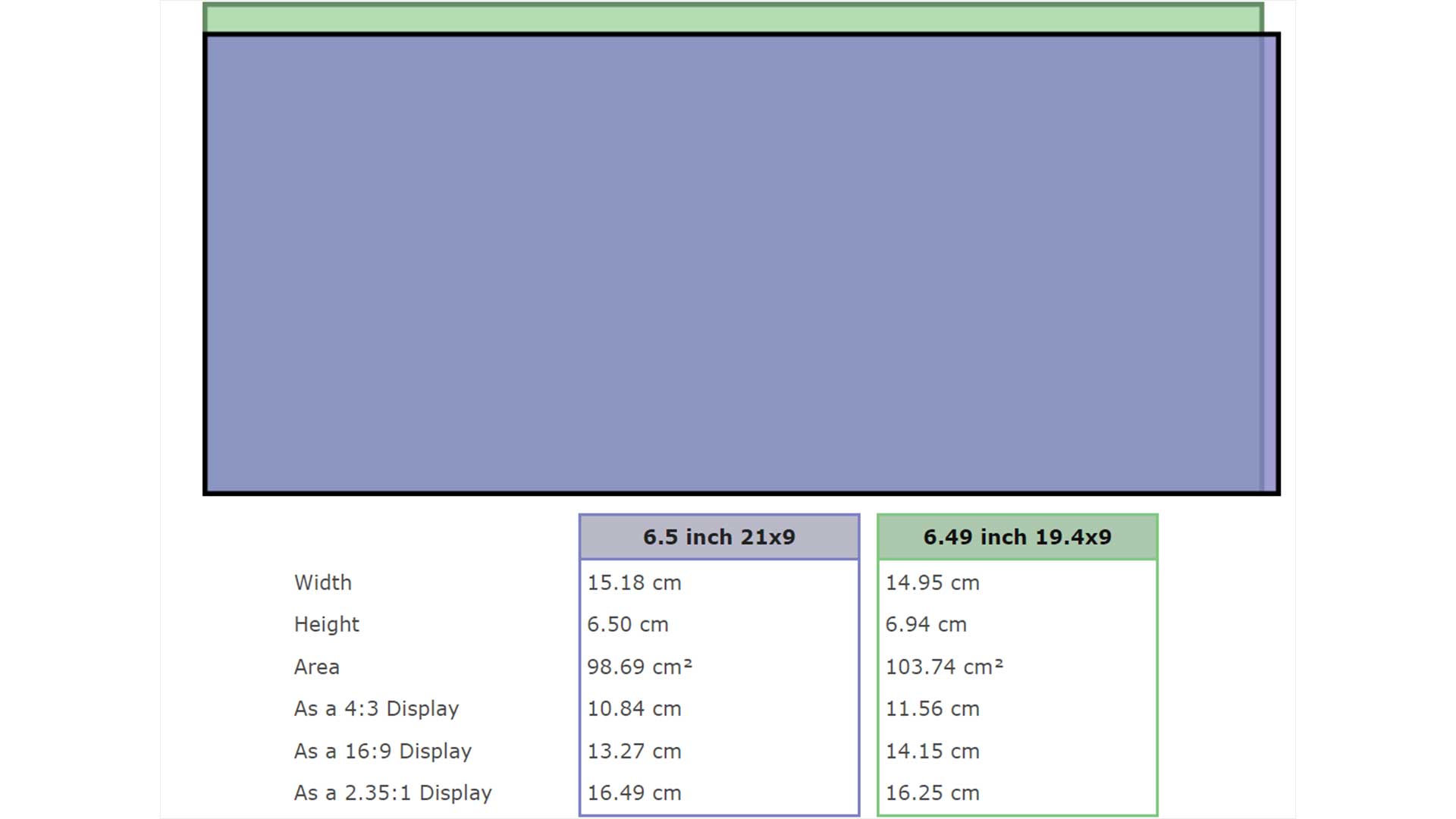1456x819 pixels.
Task: Select the 6.49 inch 19.4x9 column header
Action: 1017,537
